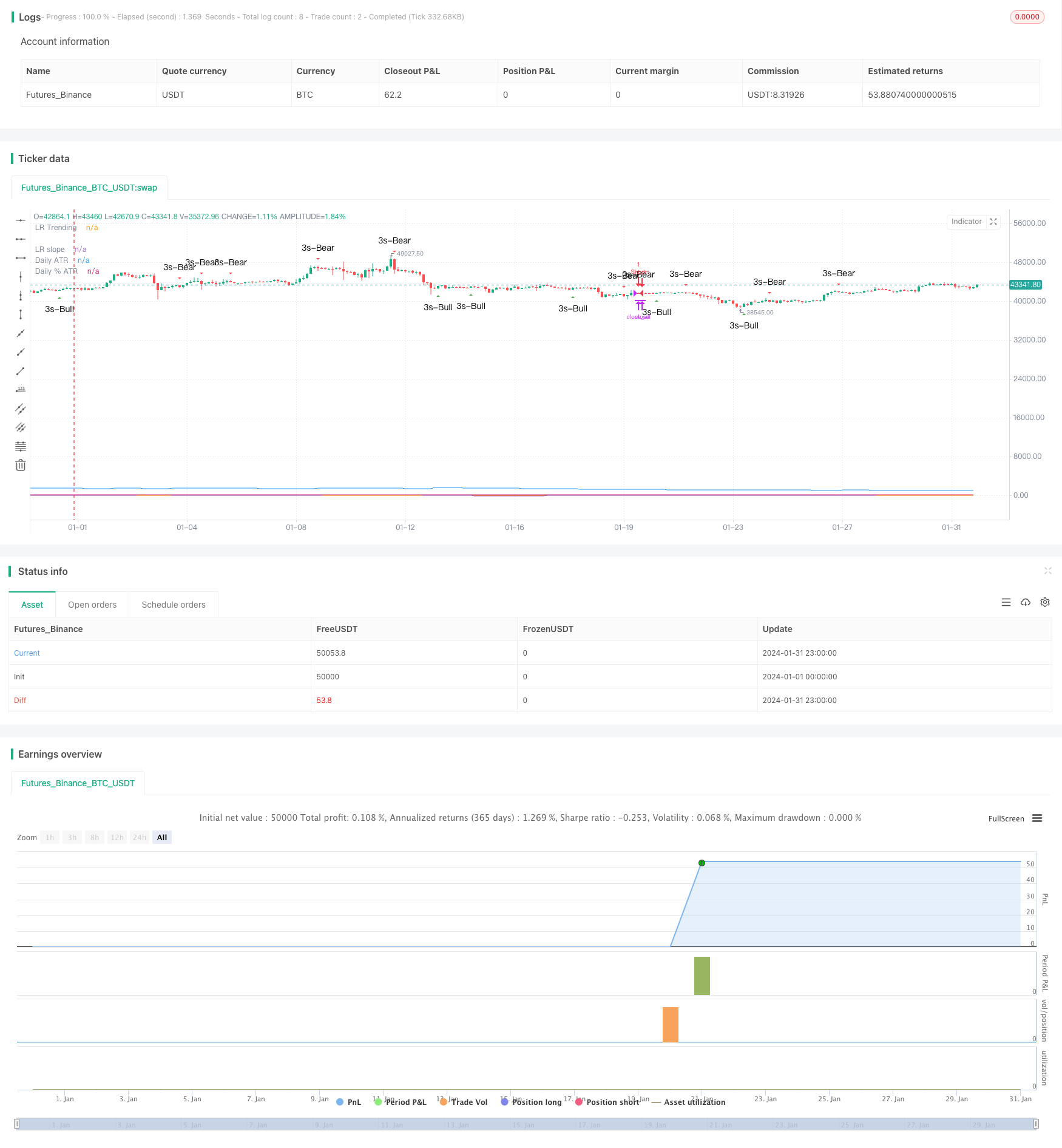Image resolution: width=1062 pixels, height=1148 pixels.
Task: Click the Current row label link
Action: point(27,653)
